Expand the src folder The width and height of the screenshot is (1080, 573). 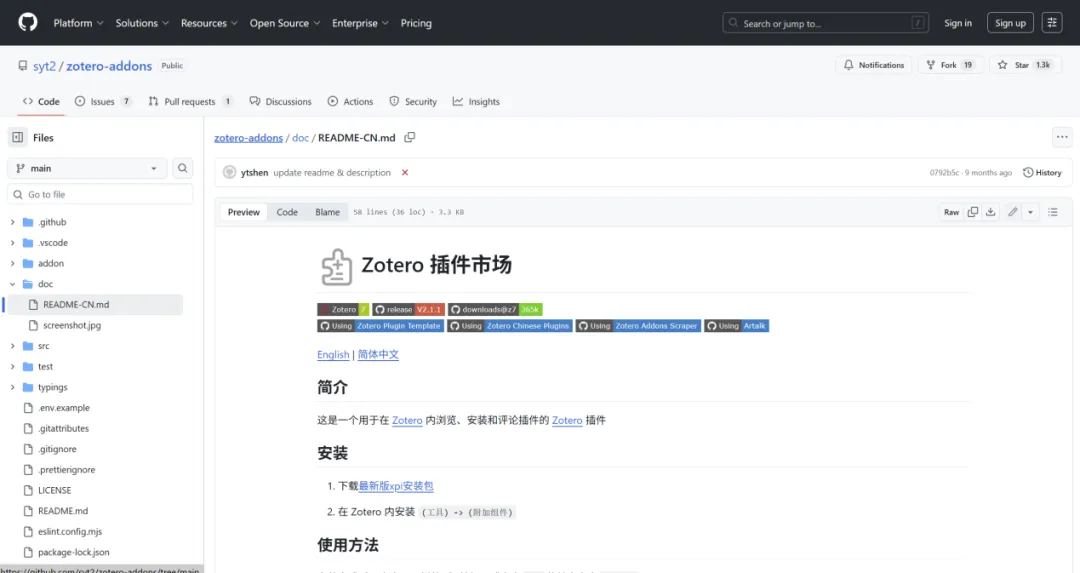tap(12, 346)
